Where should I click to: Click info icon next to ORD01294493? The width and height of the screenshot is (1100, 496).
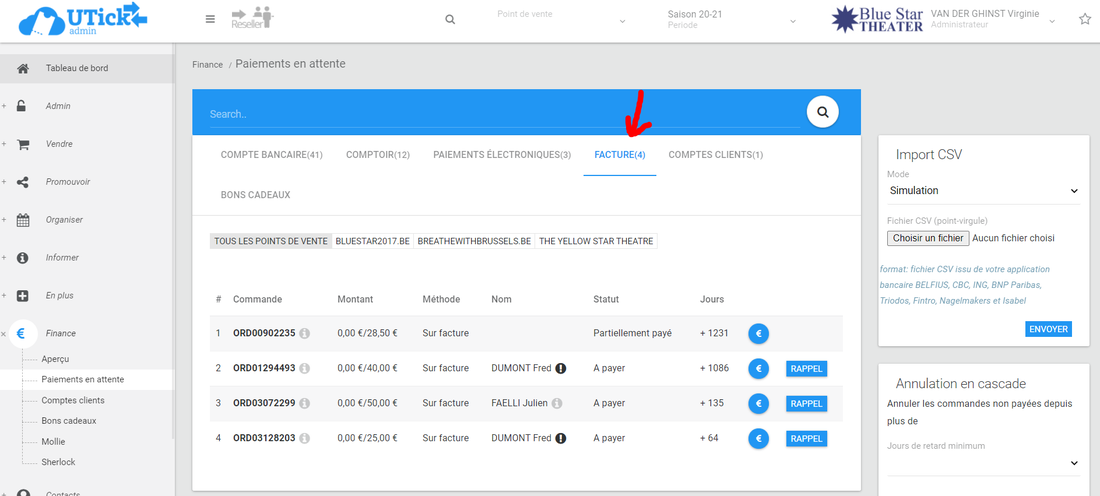(x=304, y=368)
